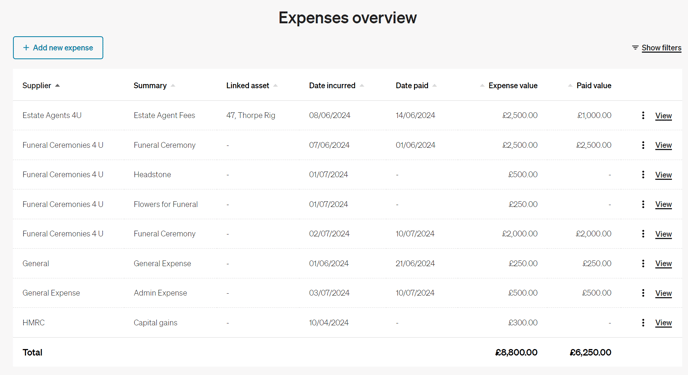Show filters link
Screen dimensions: 688x375
(x=661, y=47)
